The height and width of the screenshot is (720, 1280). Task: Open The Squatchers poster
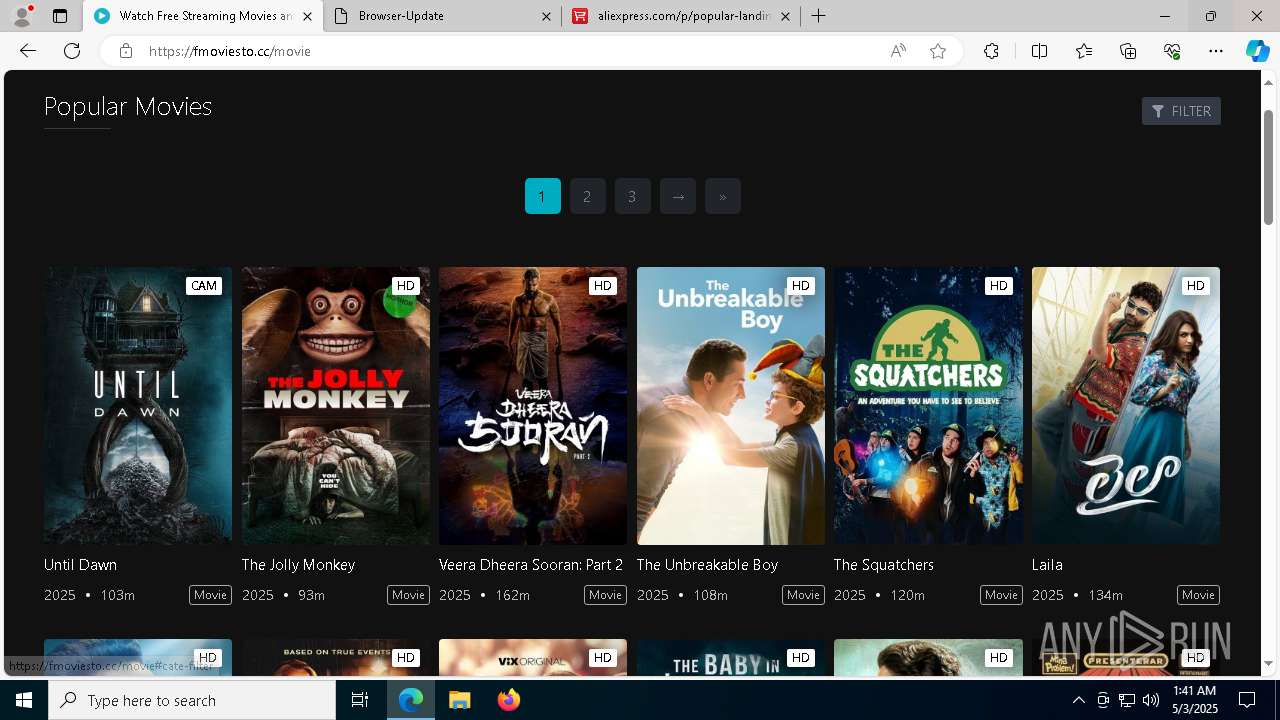pyautogui.click(x=928, y=405)
